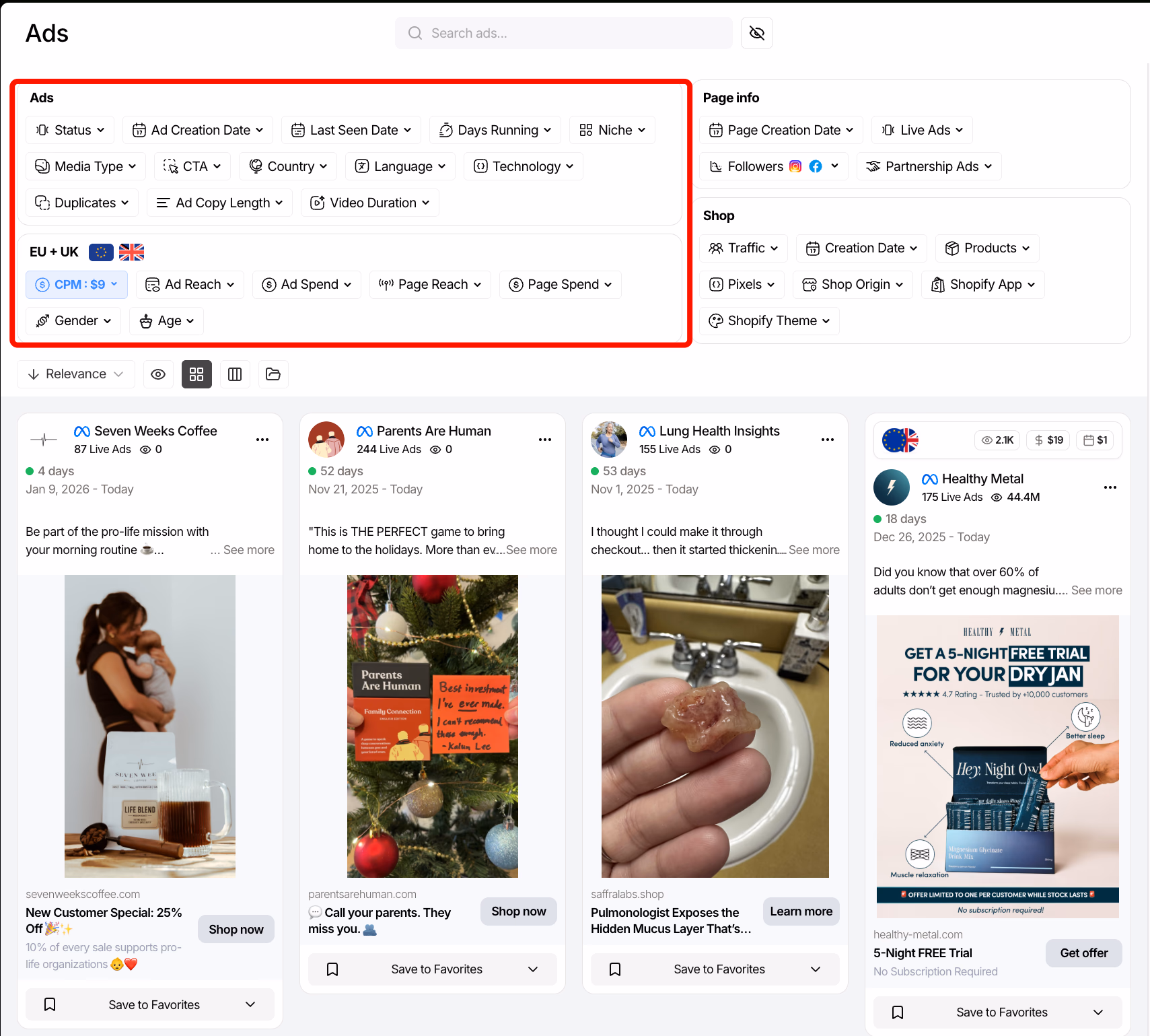Image resolution: width=1150 pixels, height=1036 pixels.
Task: Open Video Duration filter
Action: coord(370,203)
